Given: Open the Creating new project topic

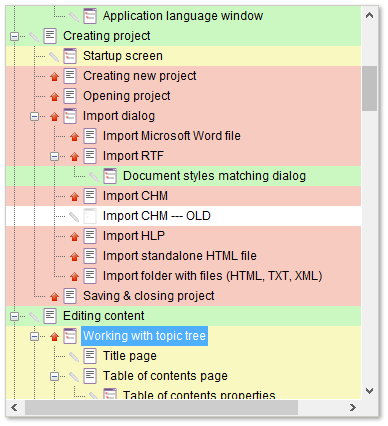Looking at the screenshot, I should tap(140, 76).
